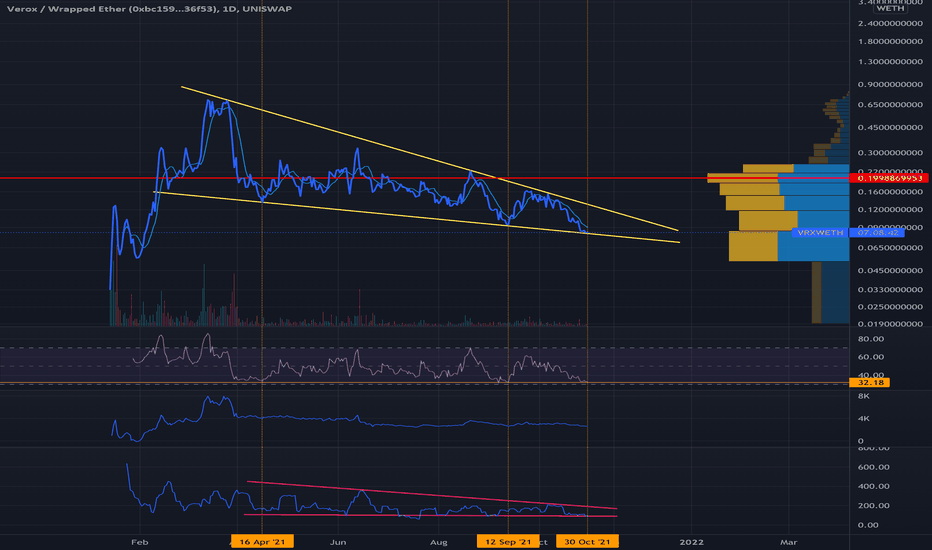This screenshot has width=932, height=550.
Task: Click the 2022 label on the time axis
Action: point(691,542)
